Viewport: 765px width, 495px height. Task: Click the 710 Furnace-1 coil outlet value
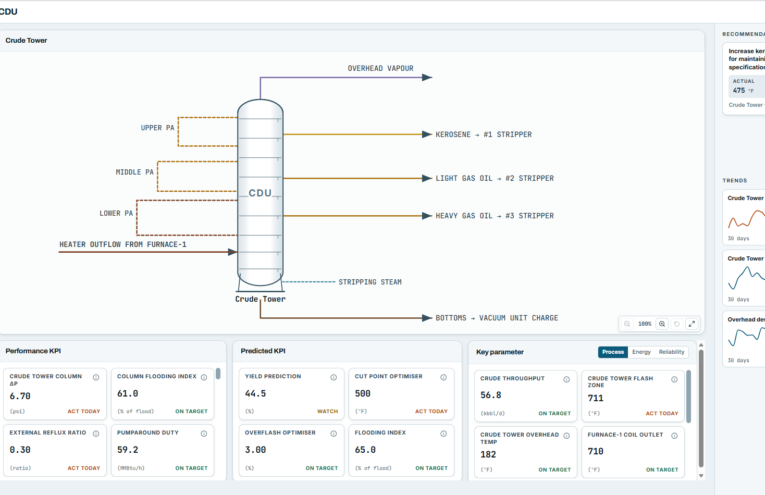[596, 452]
